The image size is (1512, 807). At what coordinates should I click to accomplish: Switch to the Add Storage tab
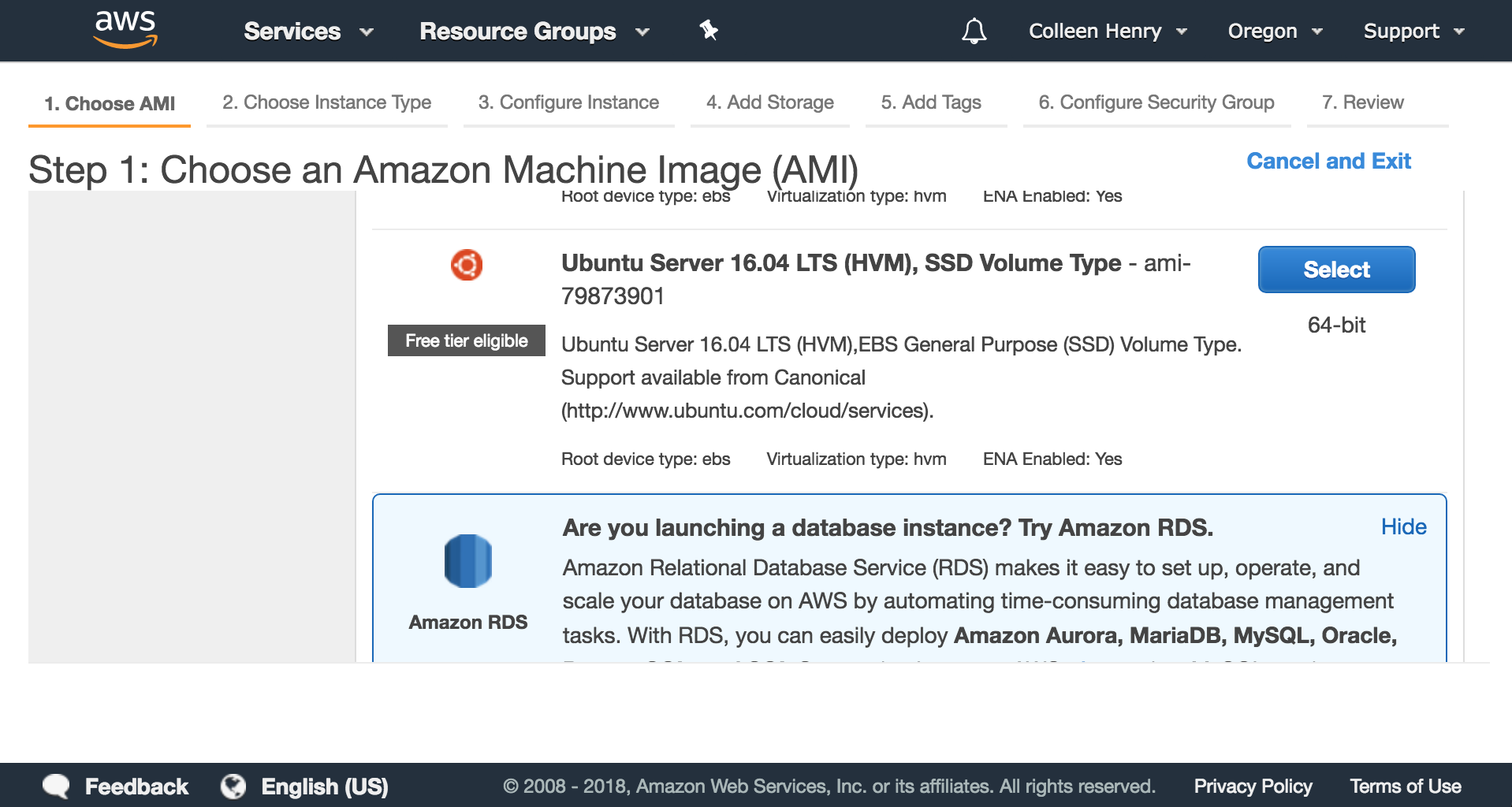tap(769, 102)
